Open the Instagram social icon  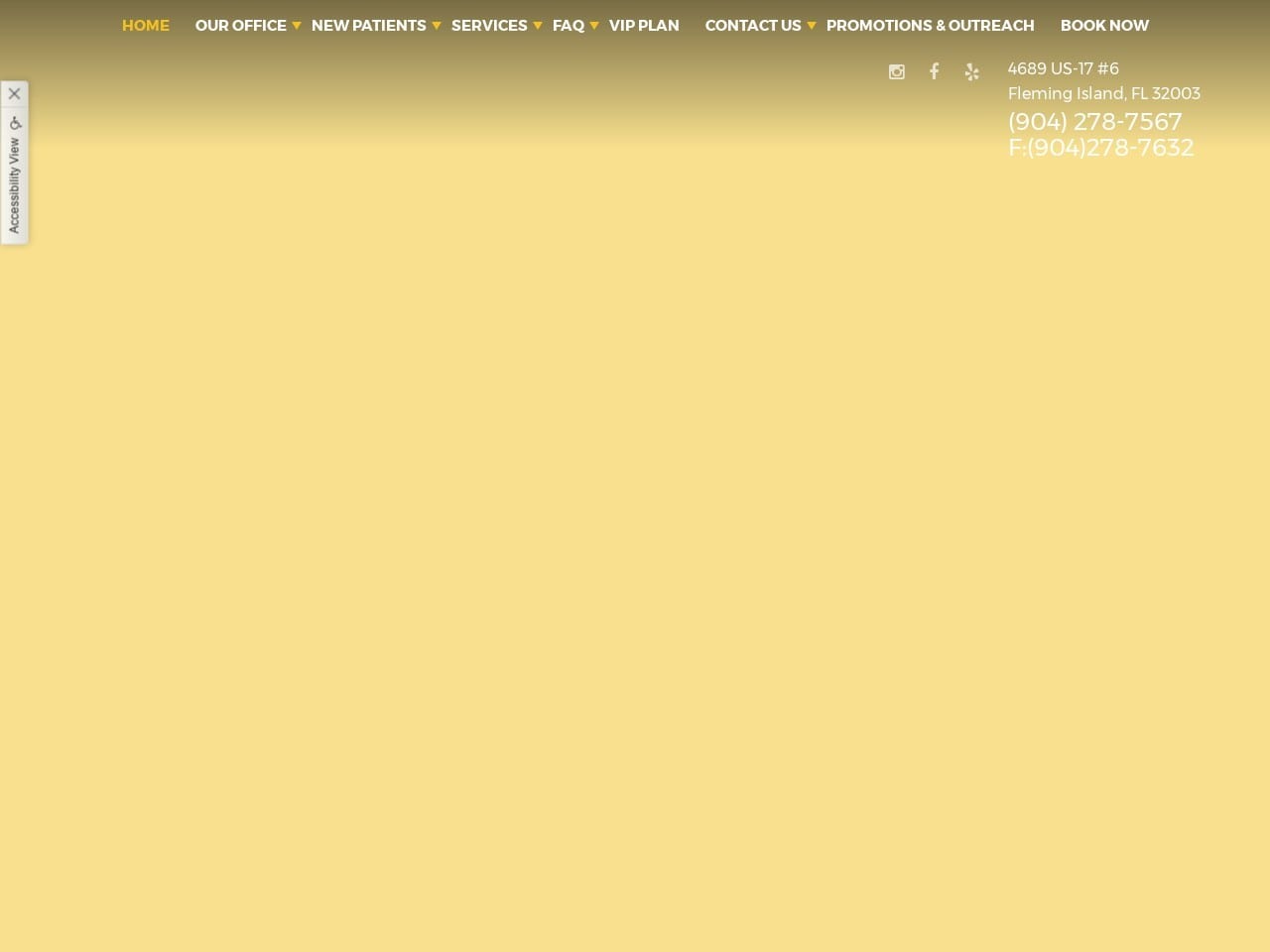point(897,71)
